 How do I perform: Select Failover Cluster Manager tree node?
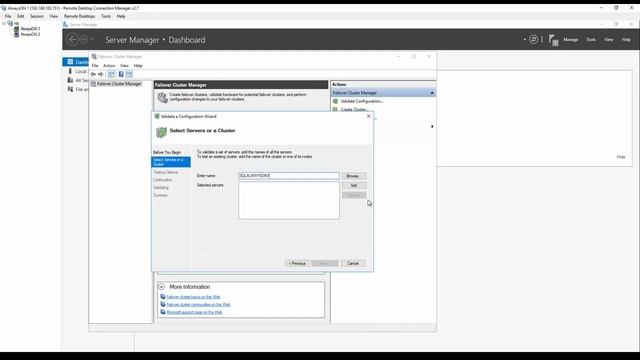pos(119,84)
